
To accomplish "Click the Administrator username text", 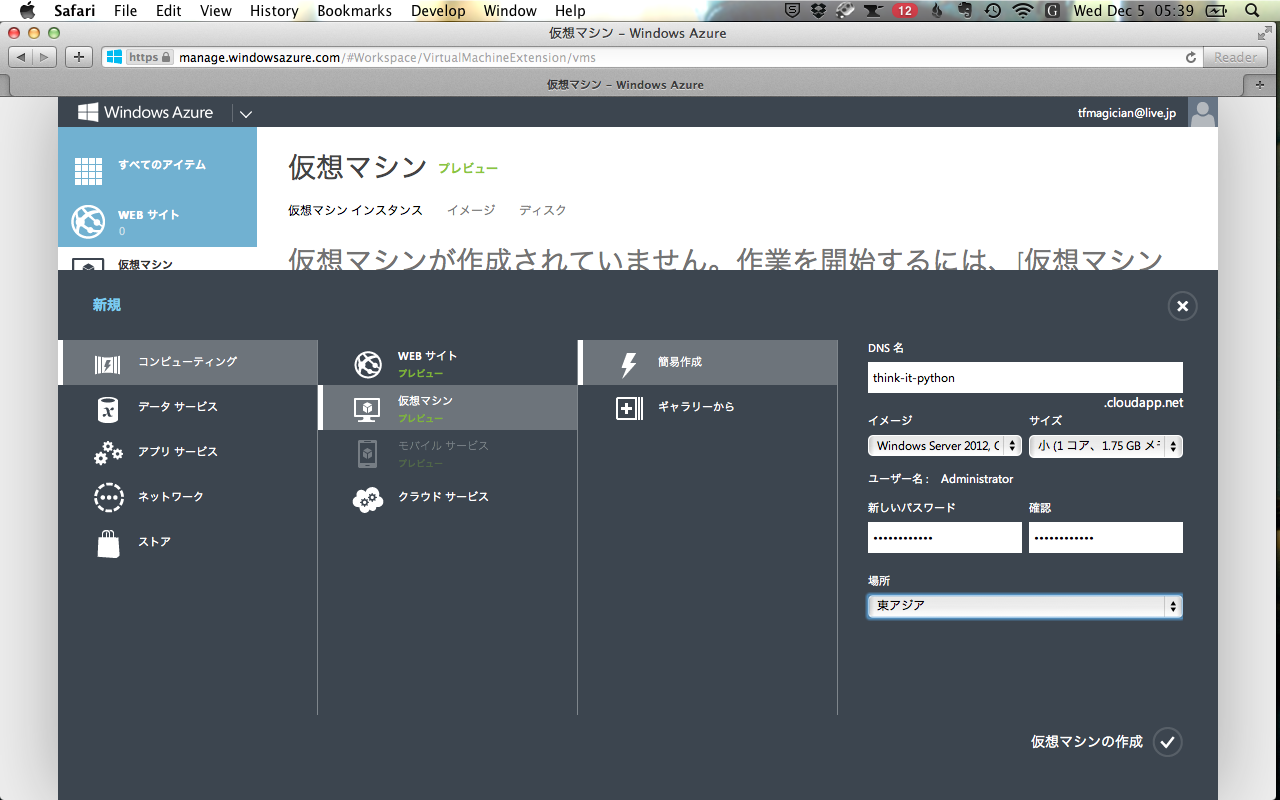I will click(977, 479).
